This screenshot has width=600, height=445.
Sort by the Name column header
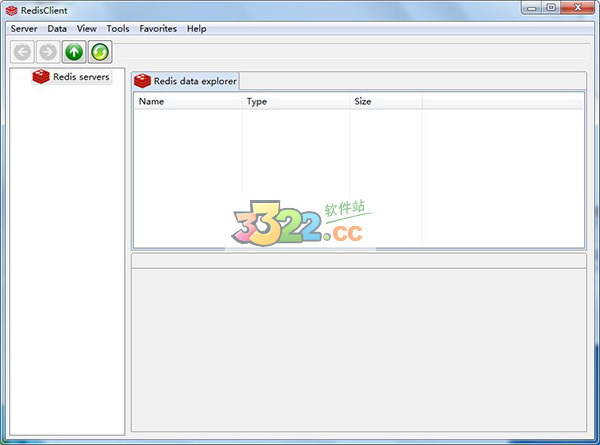(x=188, y=101)
